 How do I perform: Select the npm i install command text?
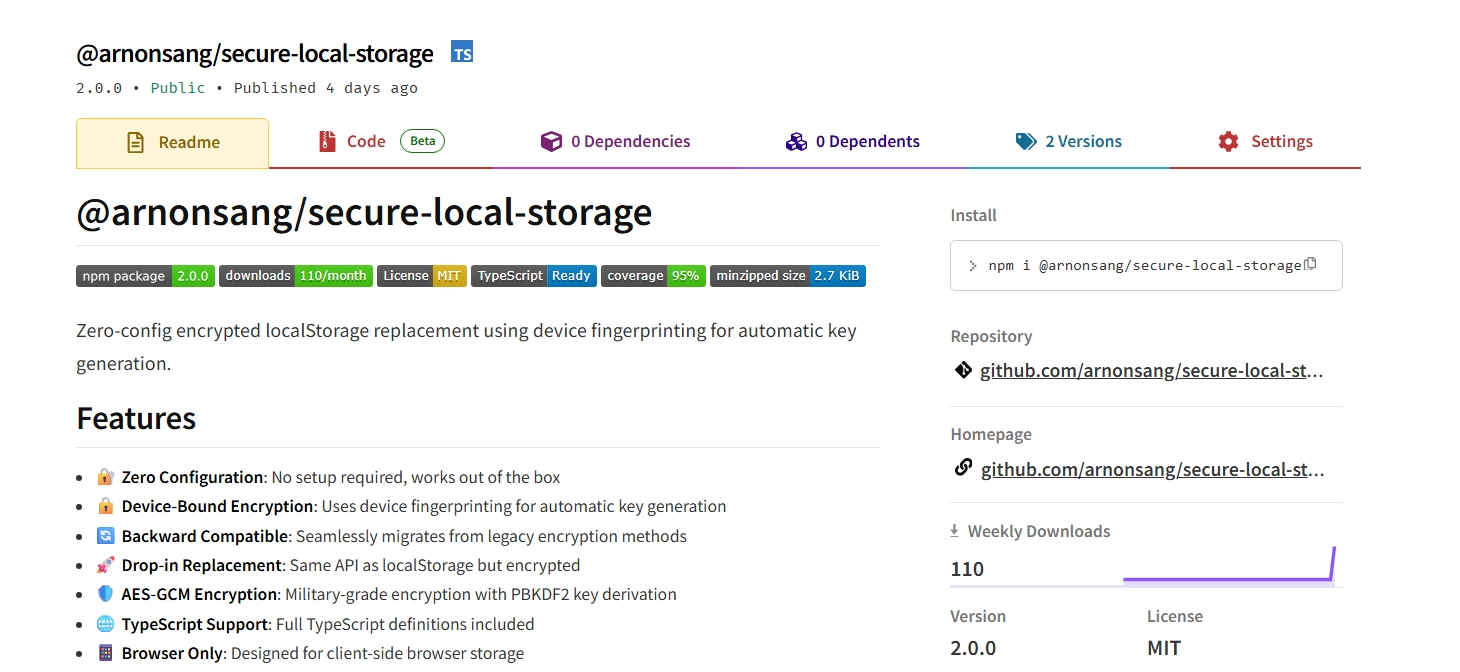point(1145,265)
